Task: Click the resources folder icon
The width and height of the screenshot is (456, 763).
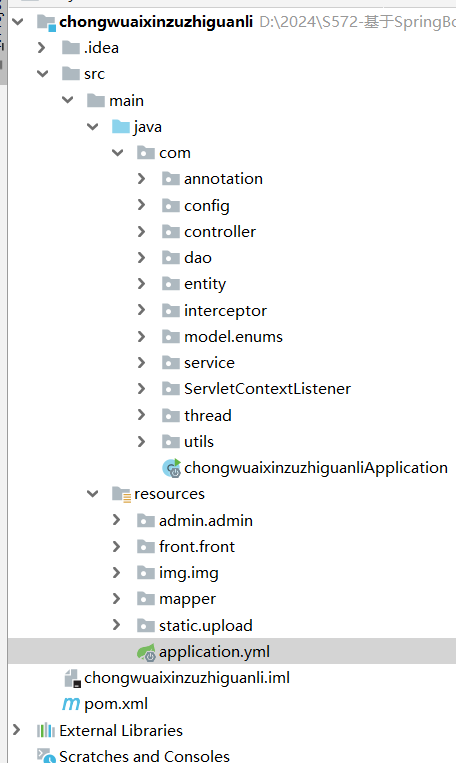Action: 121,494
